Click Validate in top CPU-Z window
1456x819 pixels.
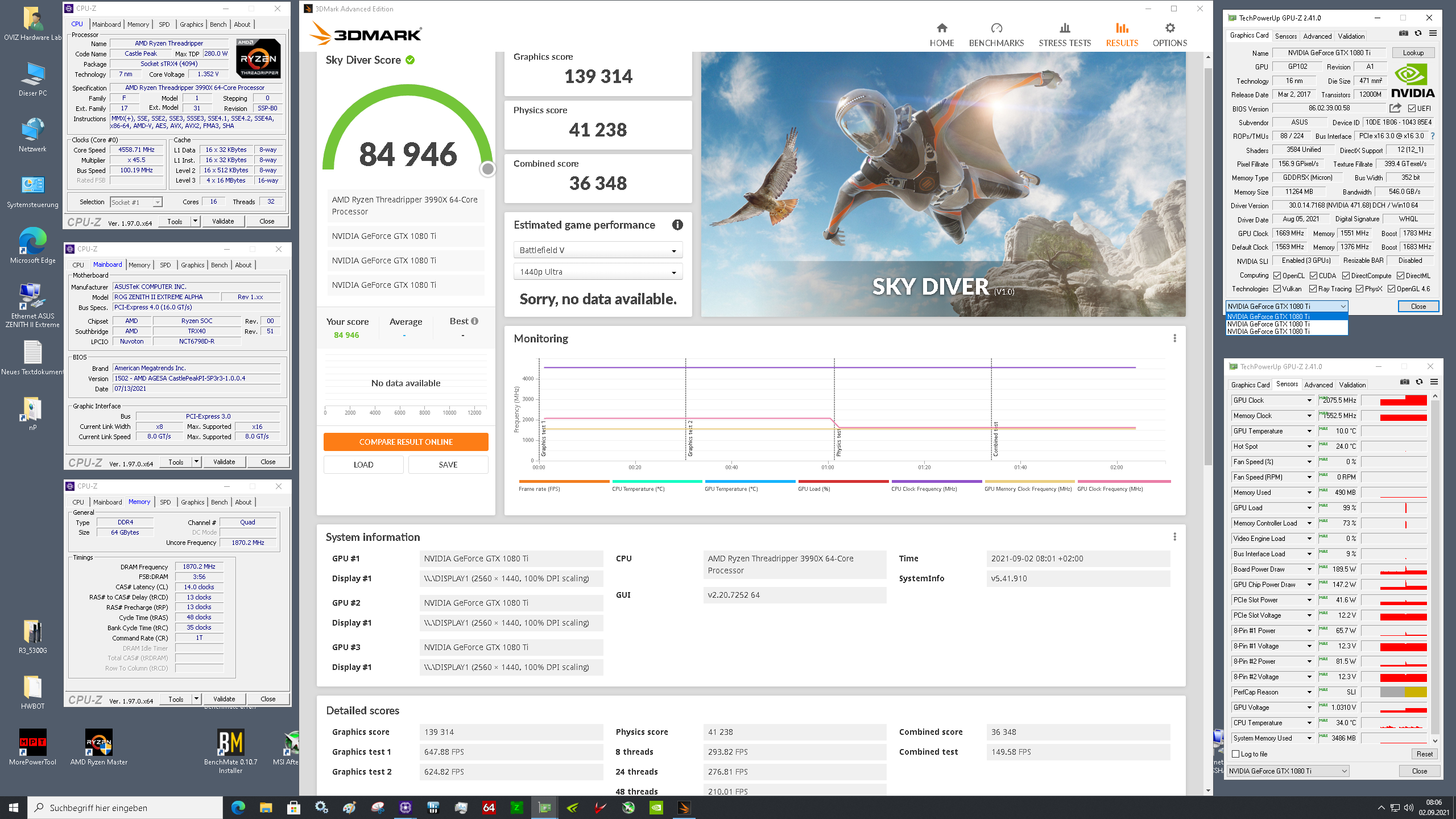click(x=223, y=221)
